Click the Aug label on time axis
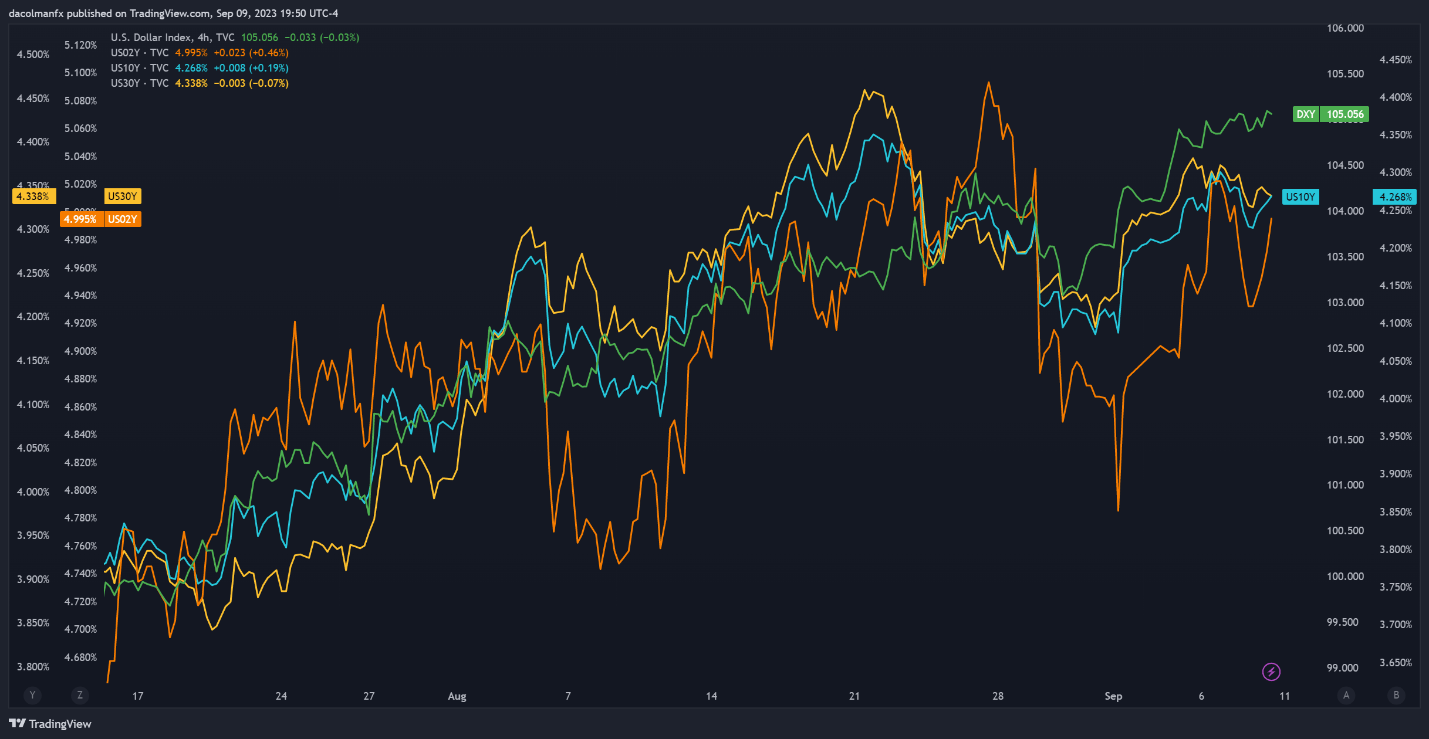The height and width of the screenshot is (739, 1429). pyautogui.click(x=457, y=696)
